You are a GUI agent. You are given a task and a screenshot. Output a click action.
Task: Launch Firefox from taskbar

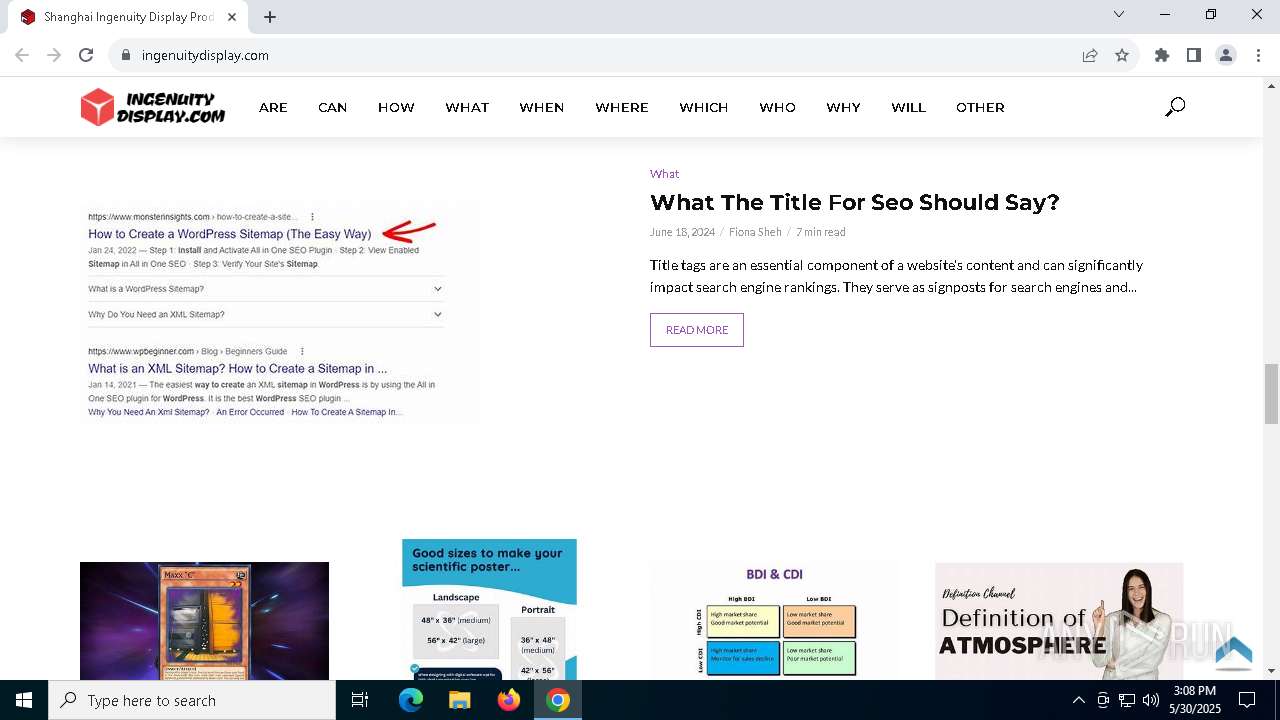pos(509,700)
